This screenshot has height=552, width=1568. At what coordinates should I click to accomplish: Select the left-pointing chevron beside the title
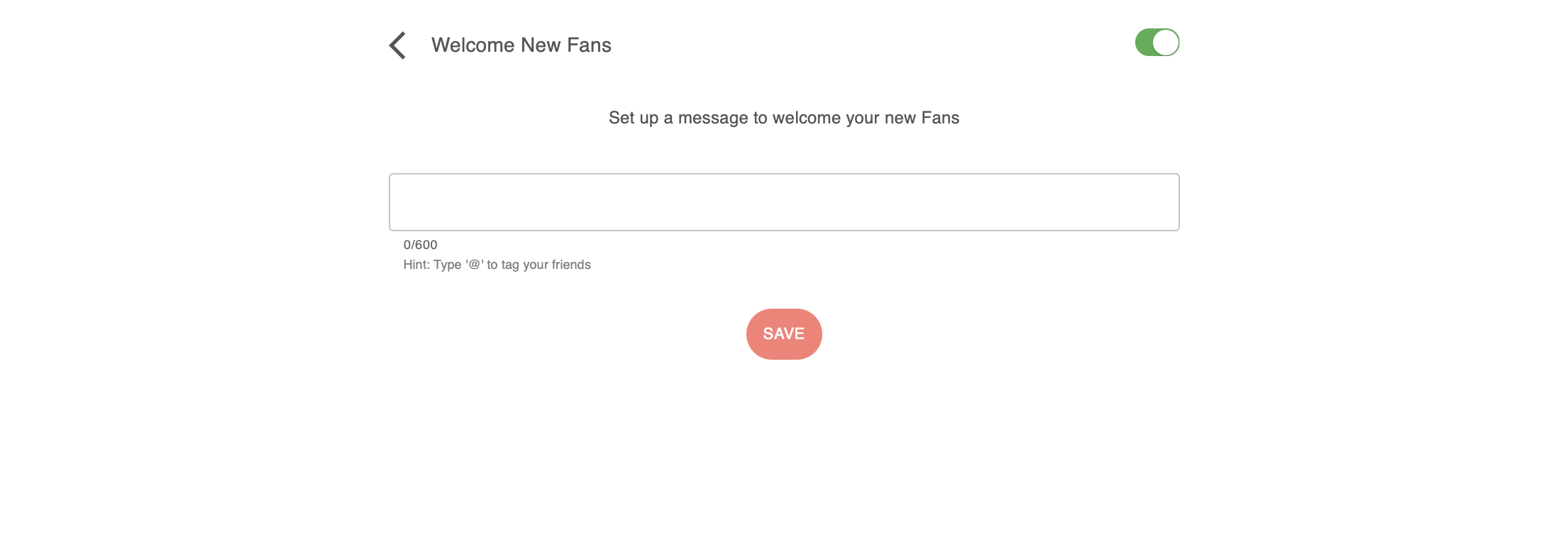pos(398,45)
